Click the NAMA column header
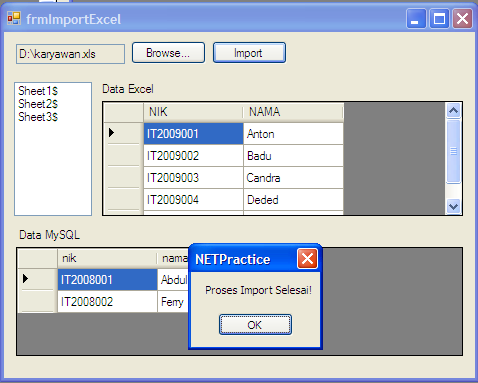 point(293,112)
